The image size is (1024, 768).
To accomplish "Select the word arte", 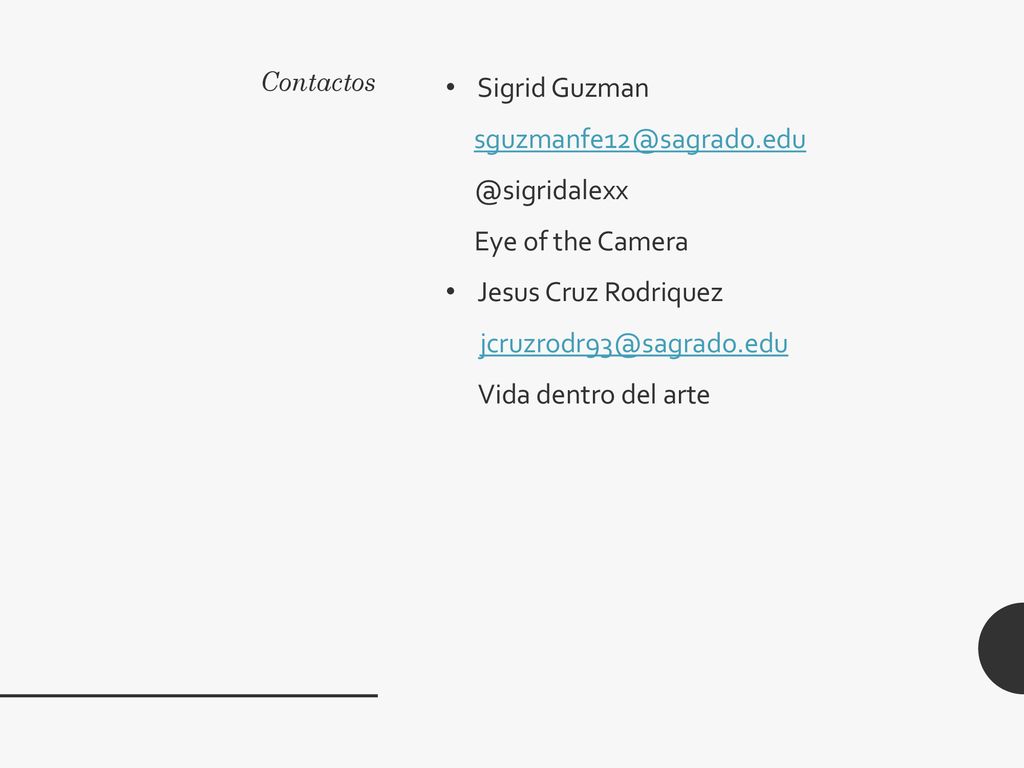I will point(686,396).
